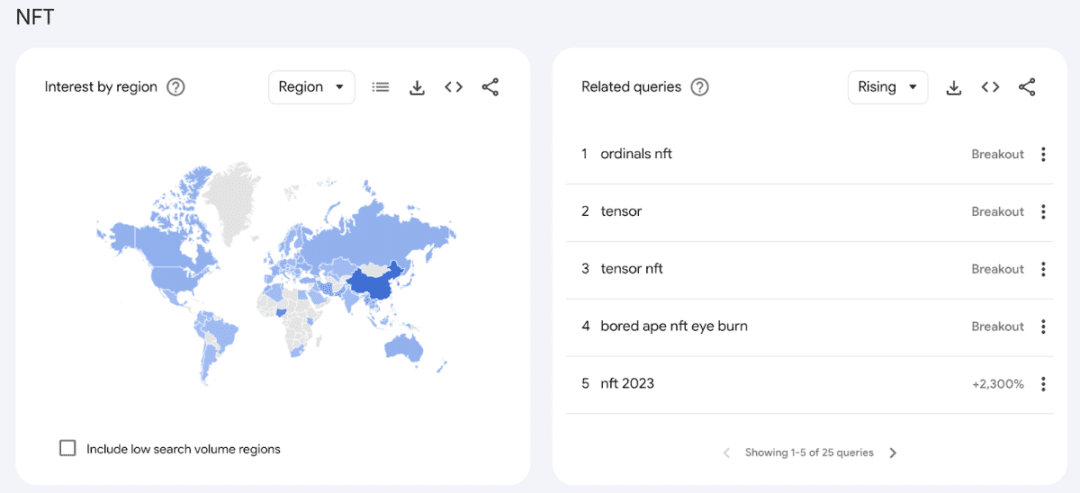The width and height of the screenshot is (1080, 493).
Task: Share the Related queries card
Action: point(1027,87)
